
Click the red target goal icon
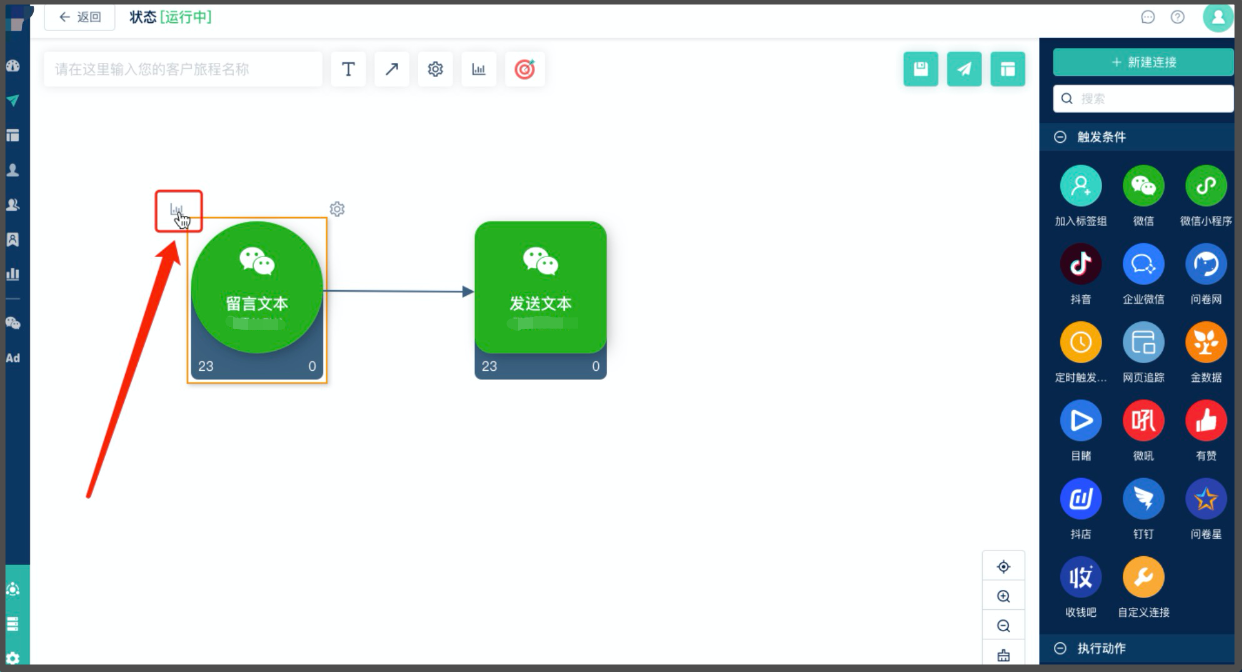pos(525,69)
